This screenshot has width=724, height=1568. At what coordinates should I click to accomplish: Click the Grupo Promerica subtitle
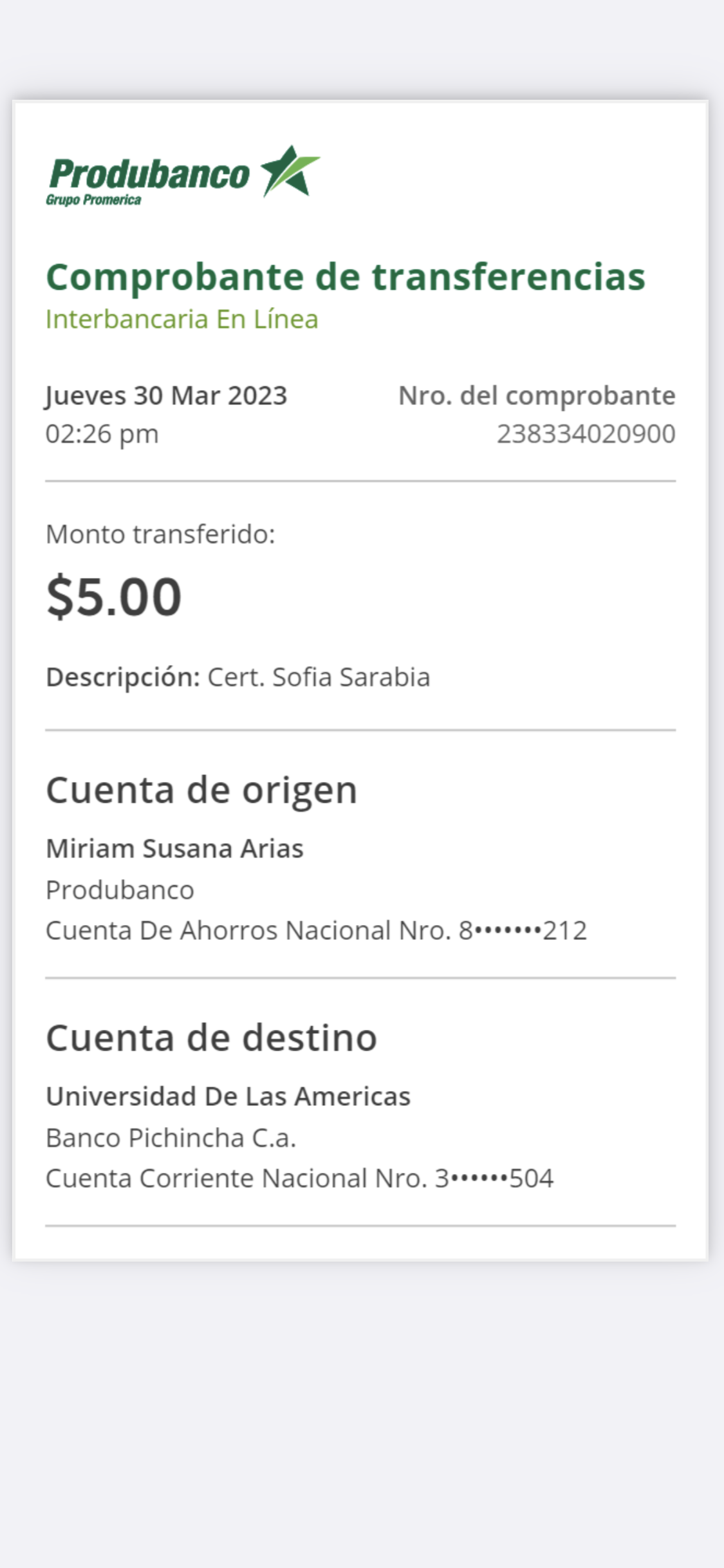click(93, 200)
